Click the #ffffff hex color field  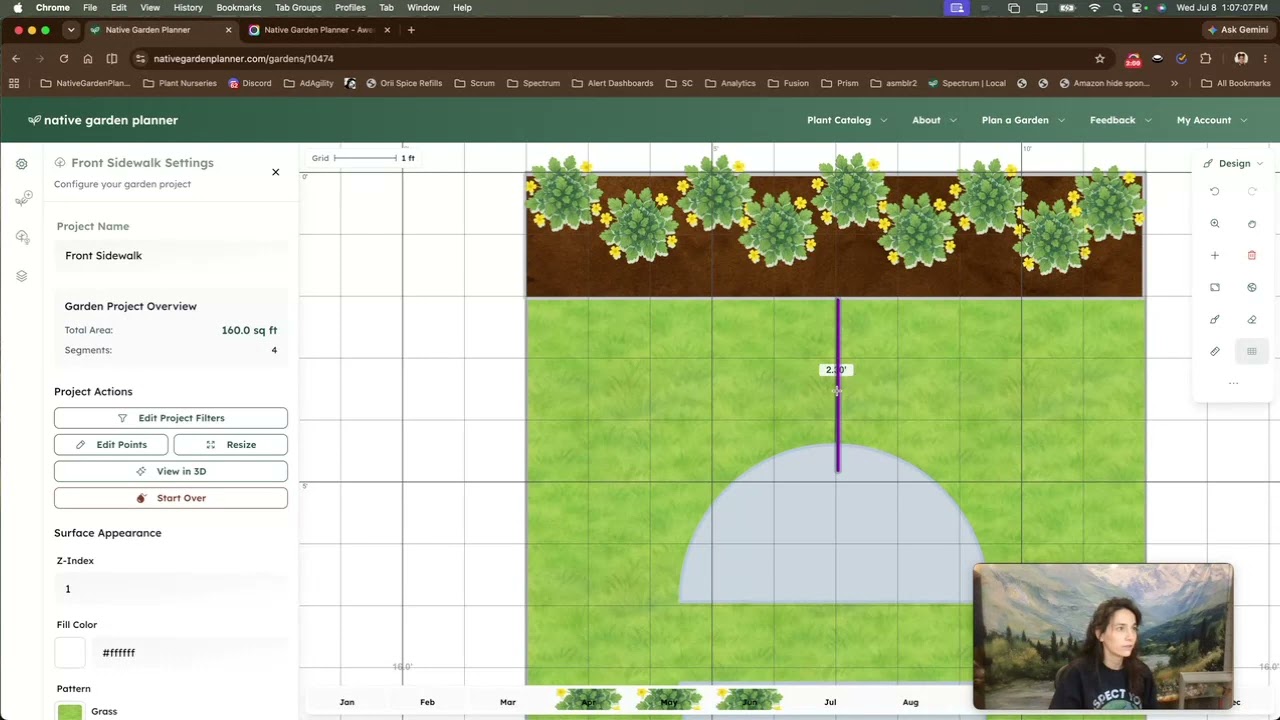pyautogui.click(x=190, y=653)
